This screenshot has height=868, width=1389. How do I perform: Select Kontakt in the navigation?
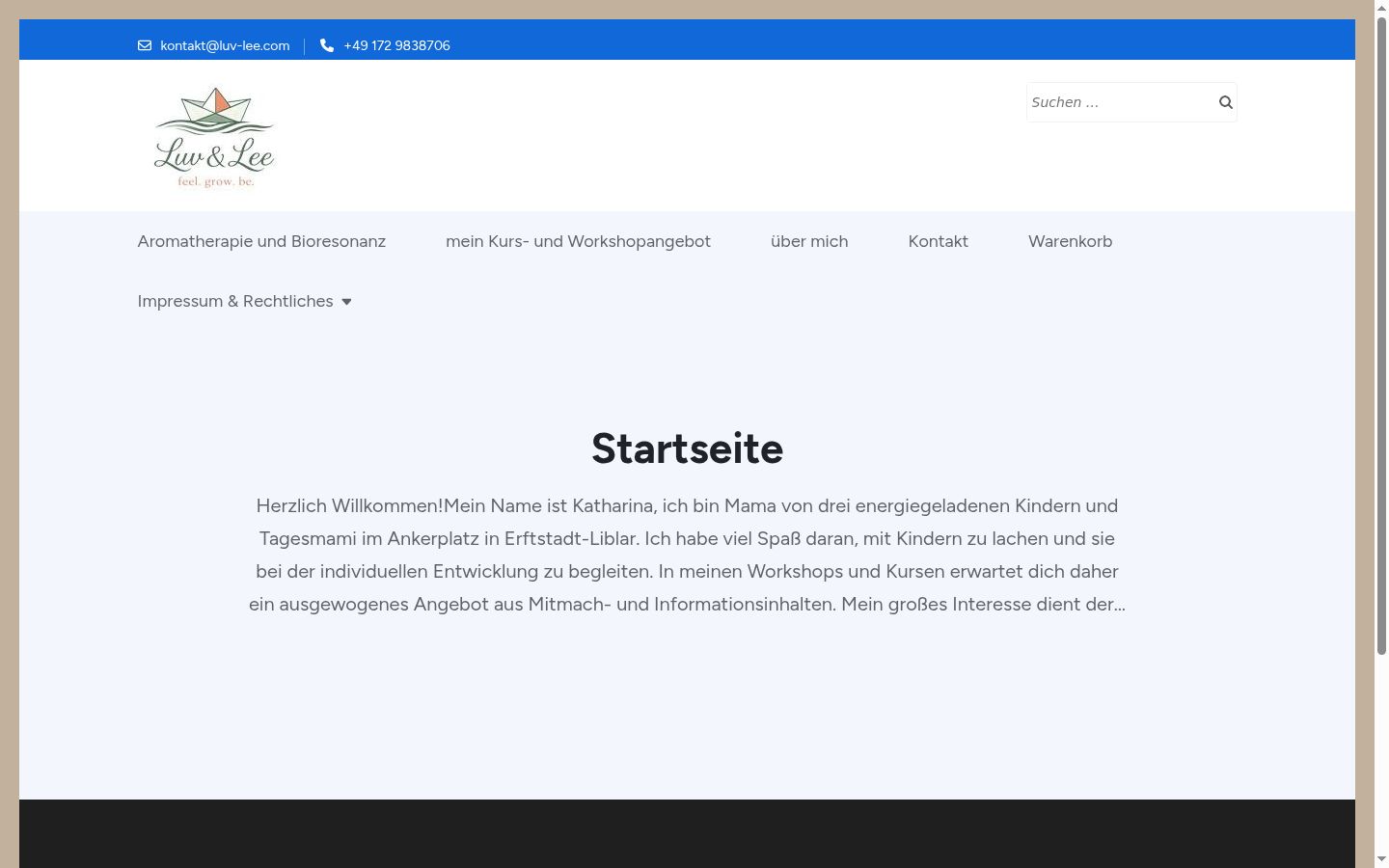pos(938,241)
